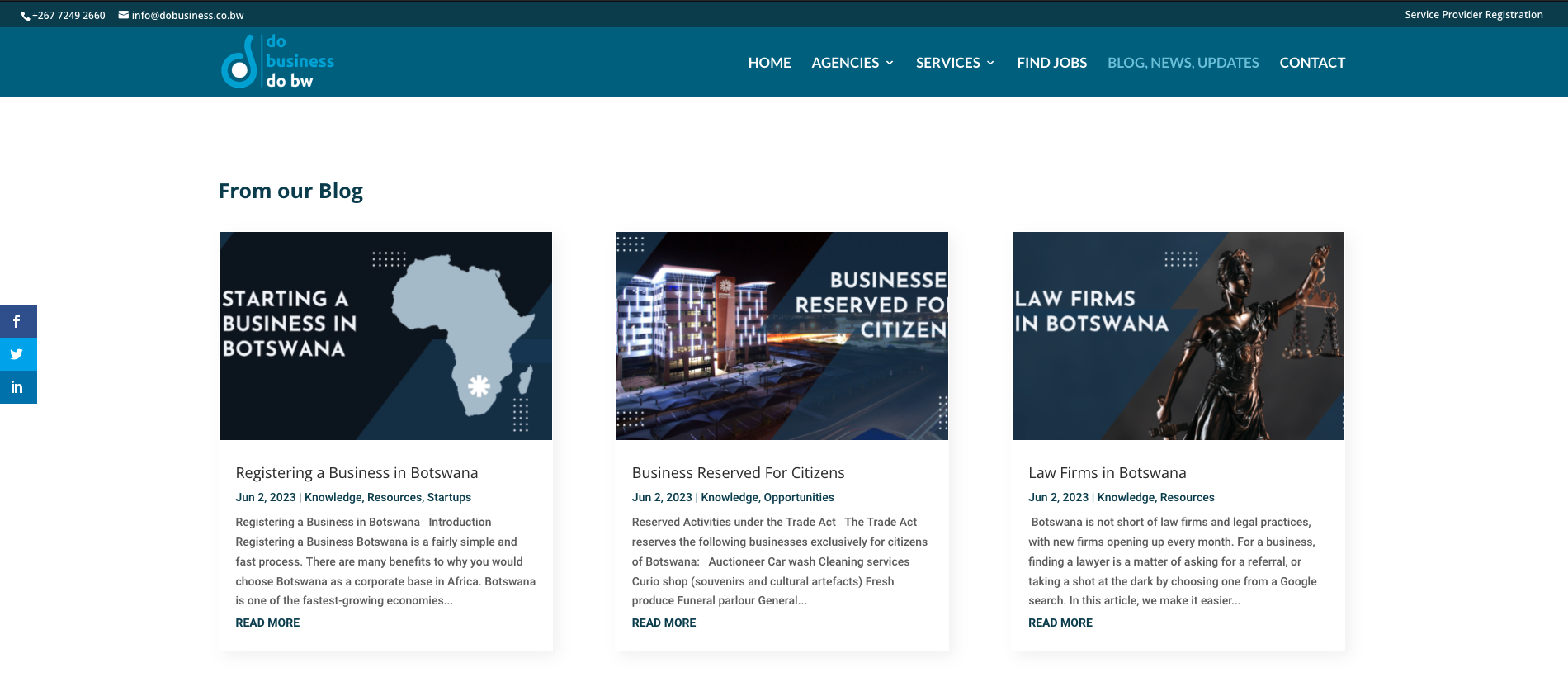Image resolution: width=1568 pixels, height=696 pixels.
Task: Open Registering a Business in Botswana title
Action: point(357,473)
